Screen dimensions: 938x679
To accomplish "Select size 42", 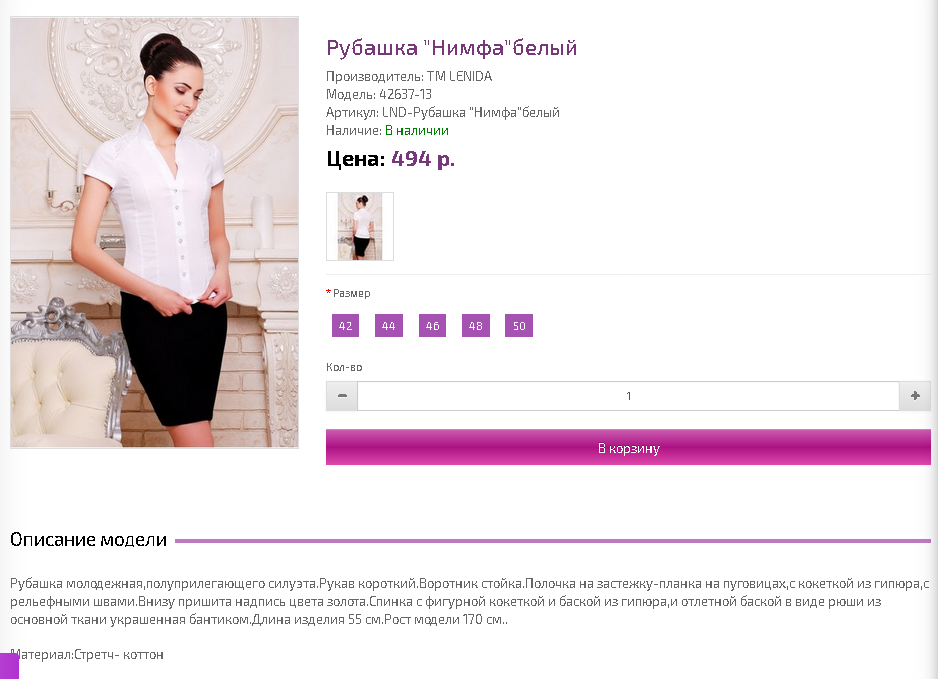I will [x=345, y=326].
